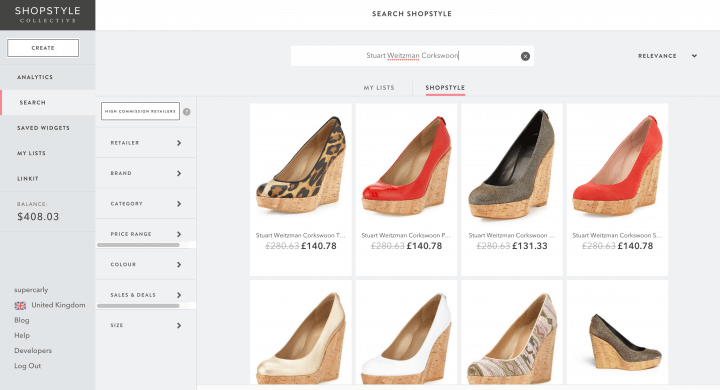Switch to the My Lists tab
720x390 pixels.
(x=379, y=88)
